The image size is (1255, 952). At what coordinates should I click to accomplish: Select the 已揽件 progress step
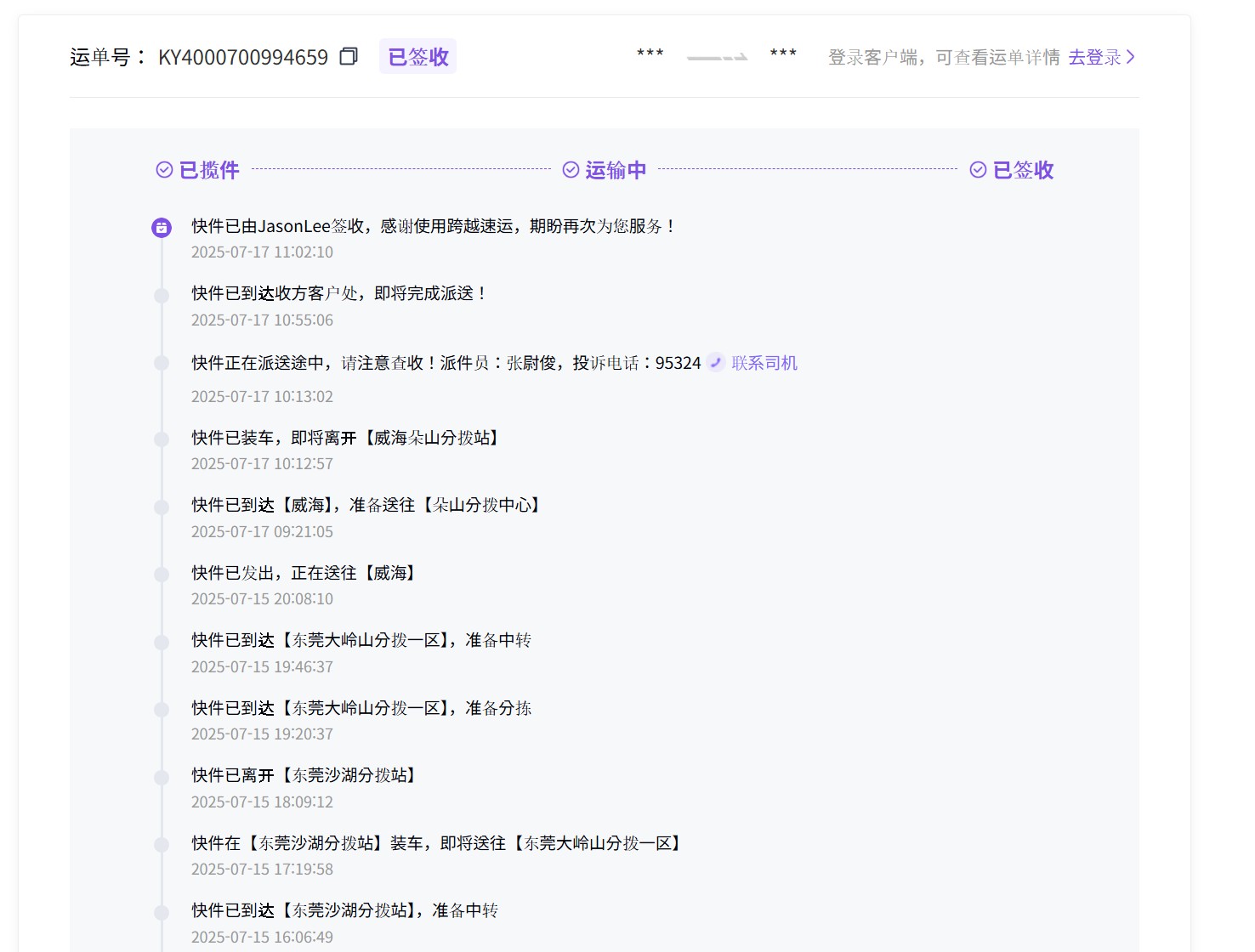[x=209, y=170]
